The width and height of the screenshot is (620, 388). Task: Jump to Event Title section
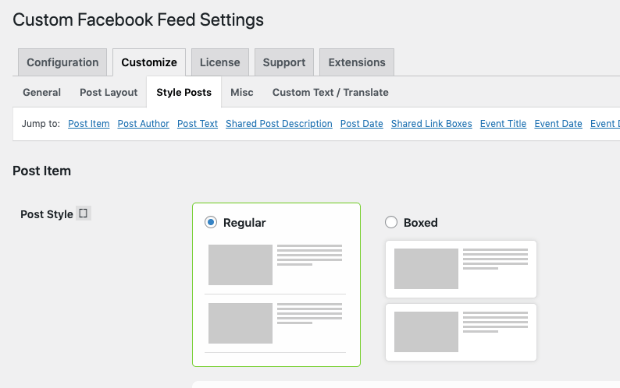coord(503,124)
